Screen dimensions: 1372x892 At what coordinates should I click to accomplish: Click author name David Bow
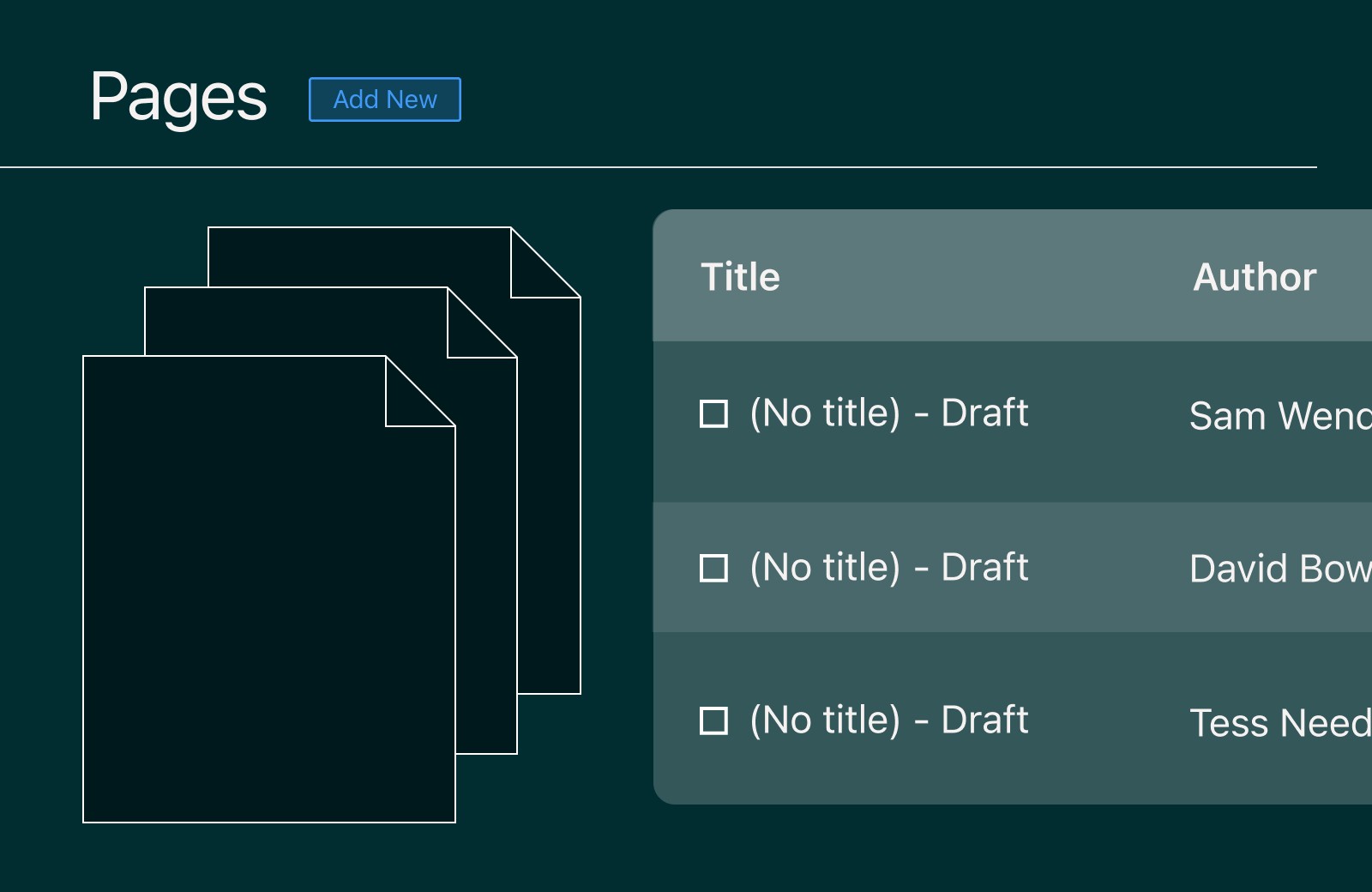1280,569
